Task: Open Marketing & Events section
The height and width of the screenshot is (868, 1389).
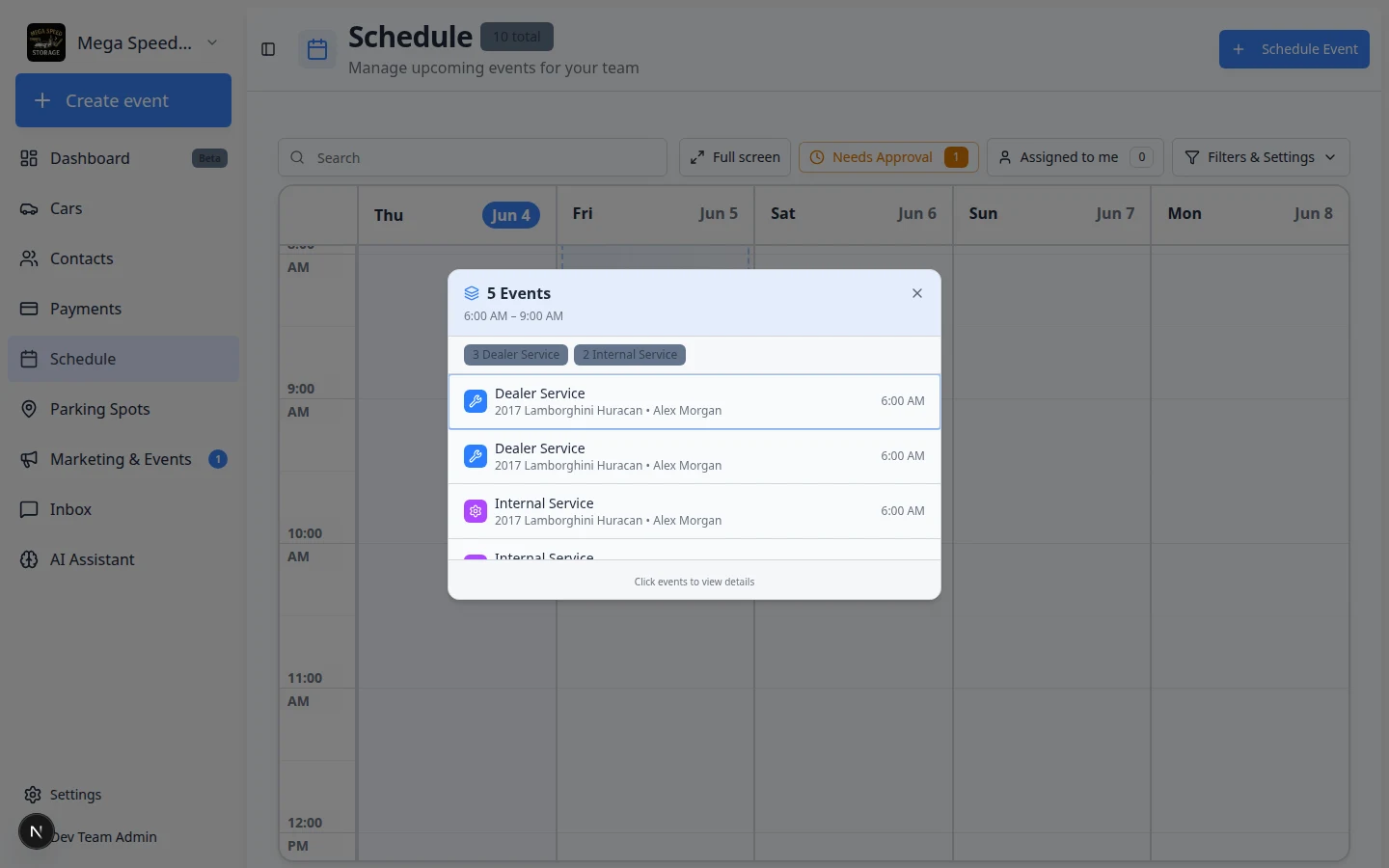Action: click(123, 459)
